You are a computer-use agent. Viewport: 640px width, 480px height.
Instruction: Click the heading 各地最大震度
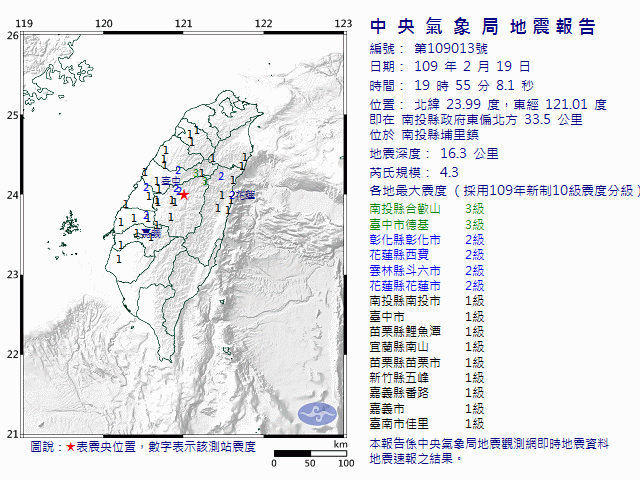(408, 191)
